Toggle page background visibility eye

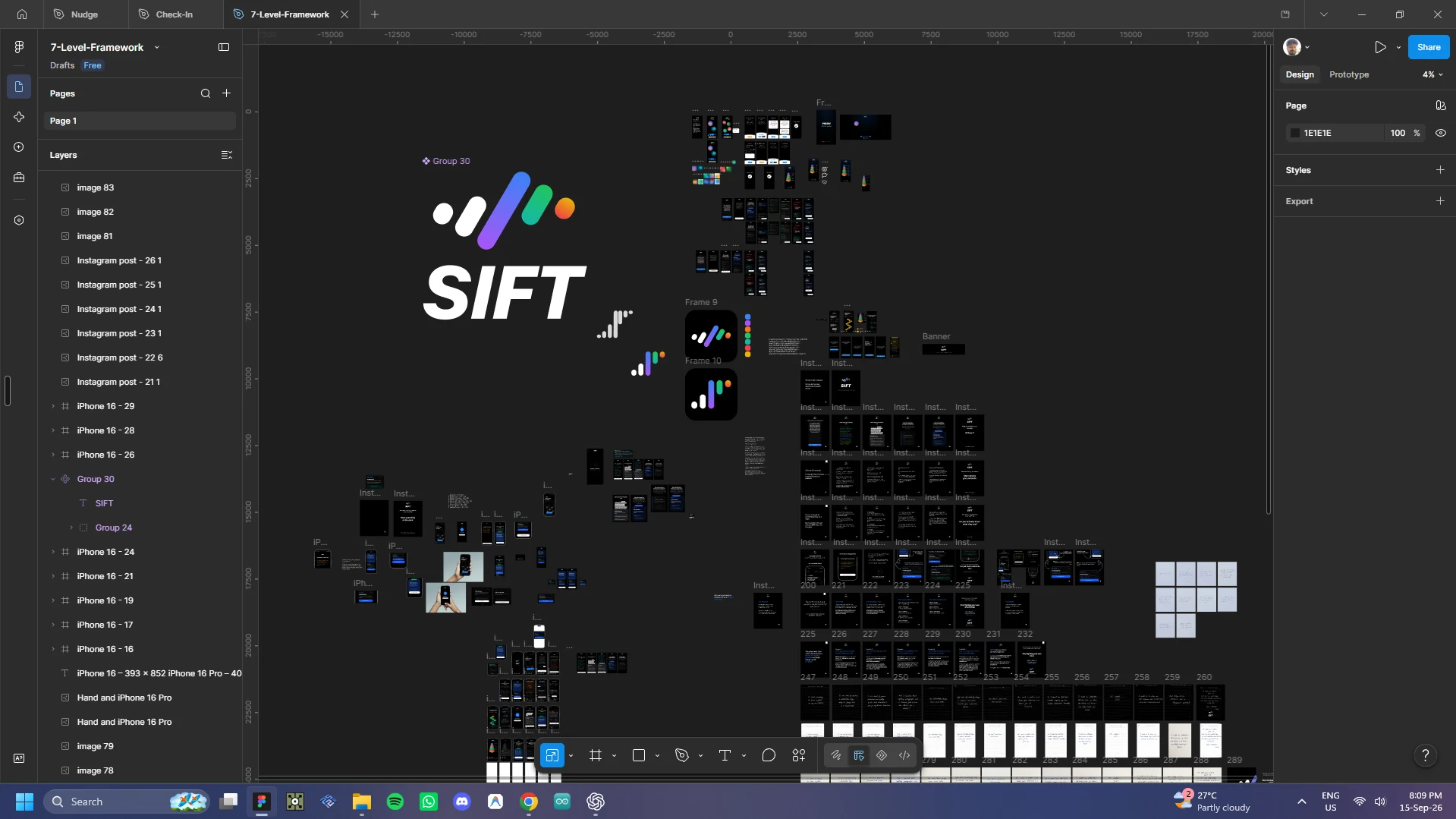pyautogui.click(x=1440, y=133)
